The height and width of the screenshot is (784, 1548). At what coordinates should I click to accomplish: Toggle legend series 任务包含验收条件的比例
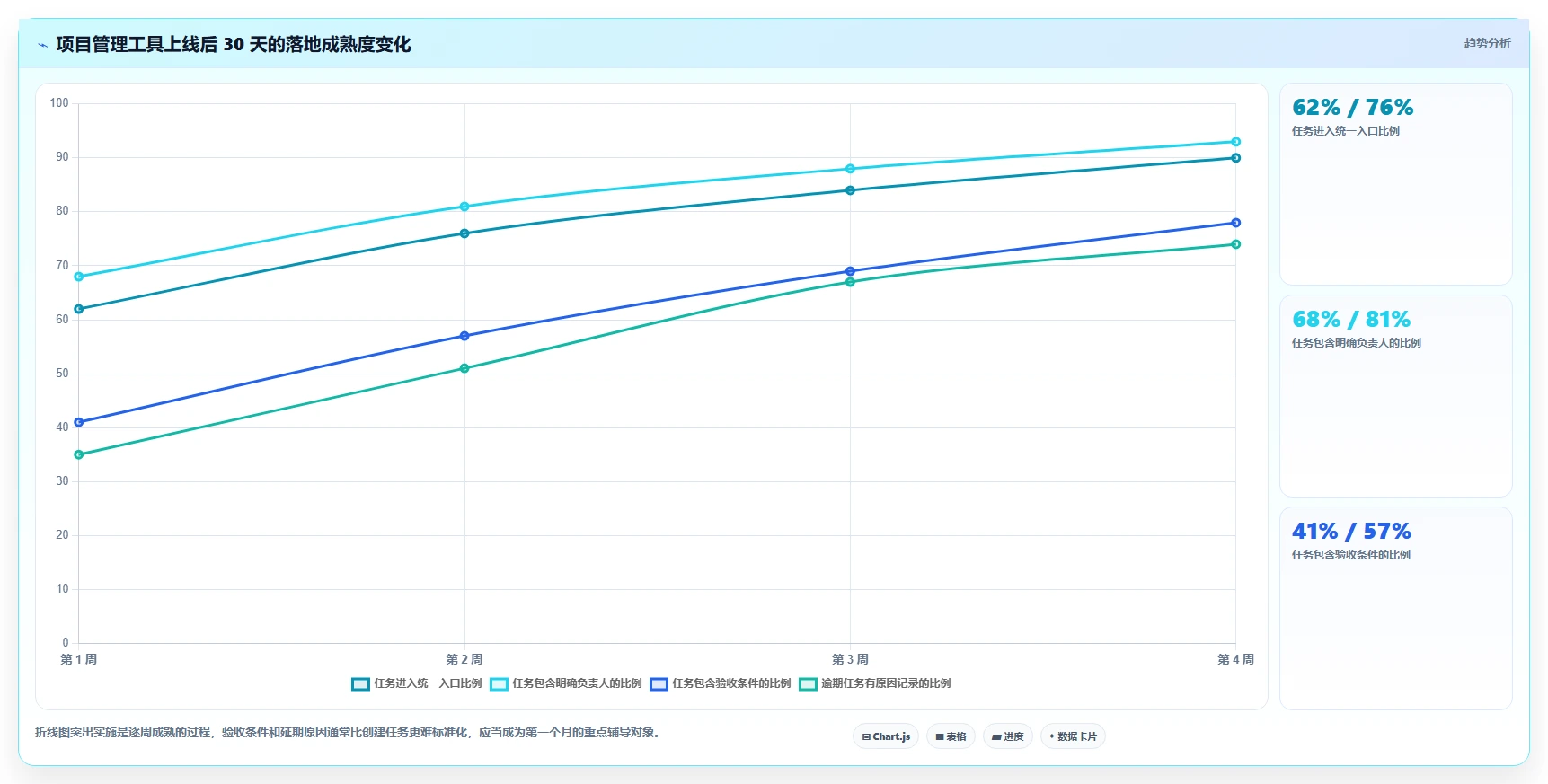tap(721, 683)
